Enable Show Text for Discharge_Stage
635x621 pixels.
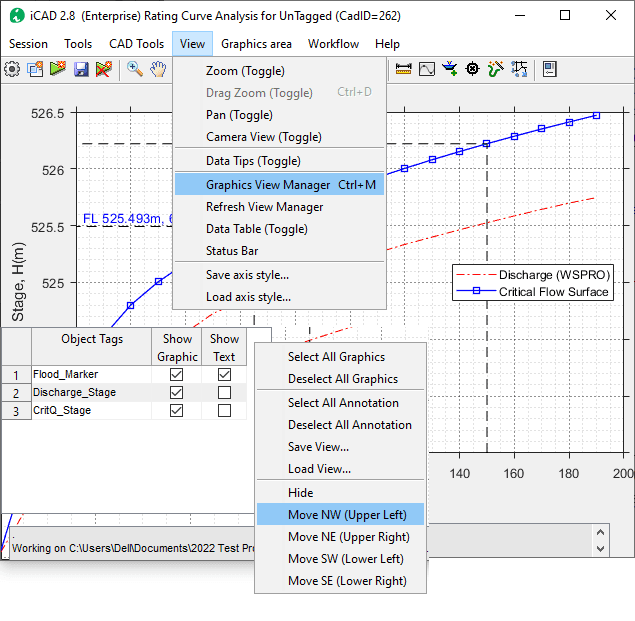tap(225, 392)
